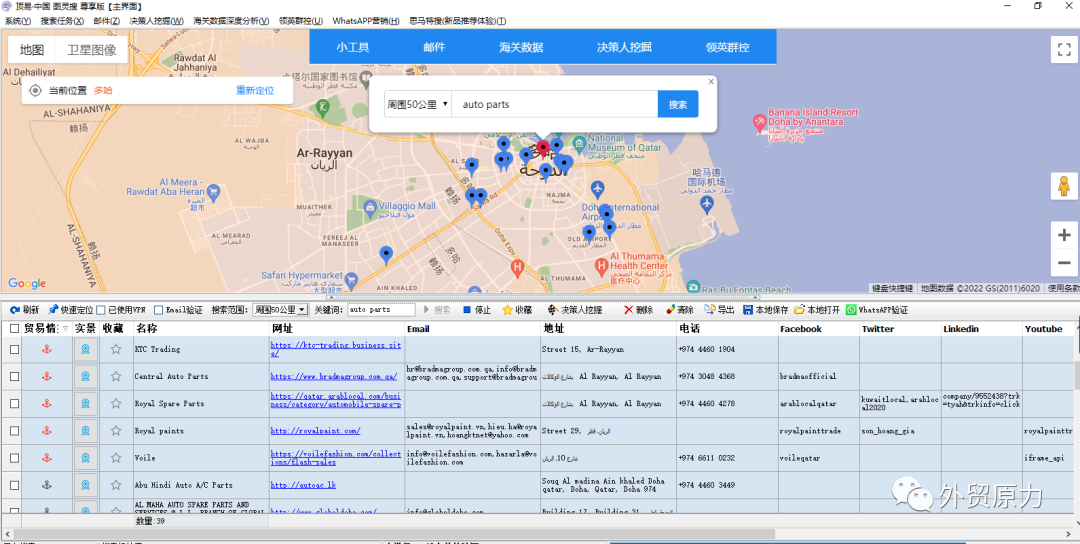Screen dimensions: 1080x544
Task: Open the 决策人挖掘(W) menu
Action: pyautogui.click(x=157, y=21)
